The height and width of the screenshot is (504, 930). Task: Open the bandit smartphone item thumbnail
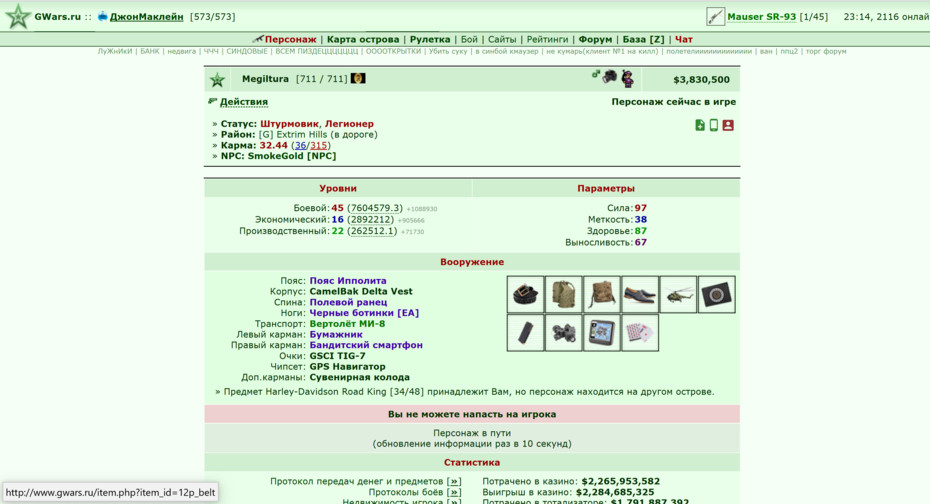click(525, 333)
